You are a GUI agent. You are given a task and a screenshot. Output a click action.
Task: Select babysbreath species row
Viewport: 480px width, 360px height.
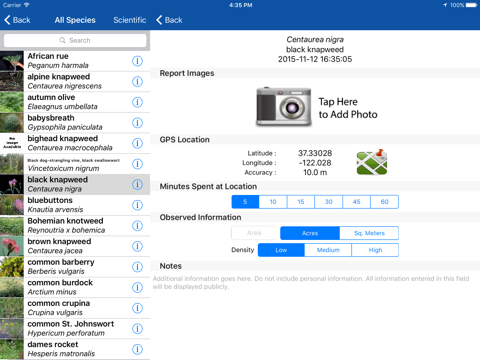point(75,123)
